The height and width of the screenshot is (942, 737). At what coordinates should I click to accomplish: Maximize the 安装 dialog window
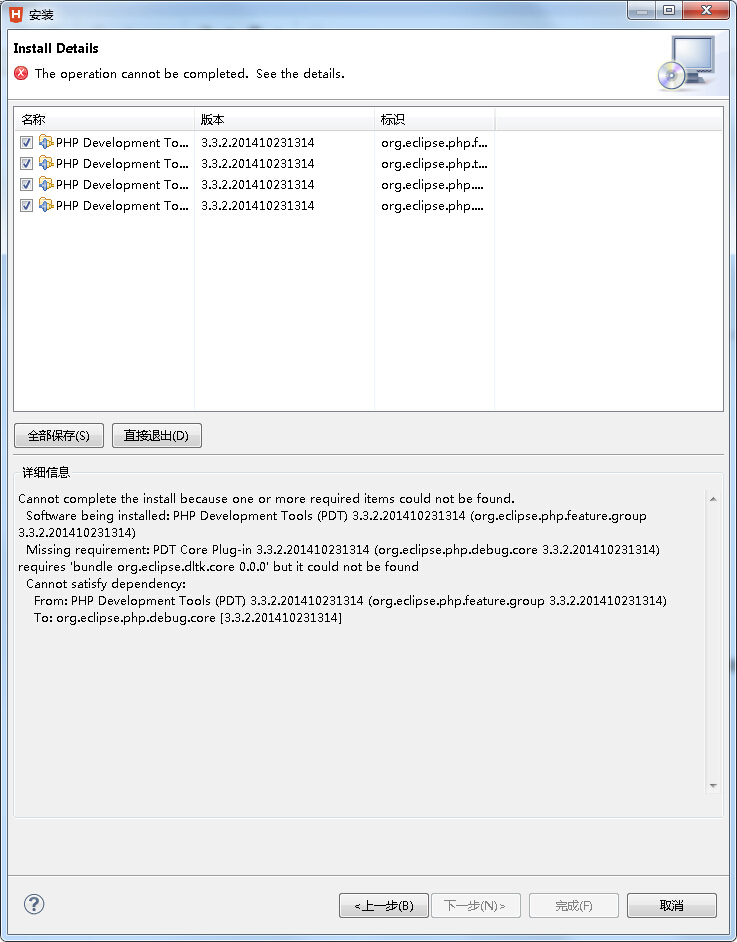point(669,10)
